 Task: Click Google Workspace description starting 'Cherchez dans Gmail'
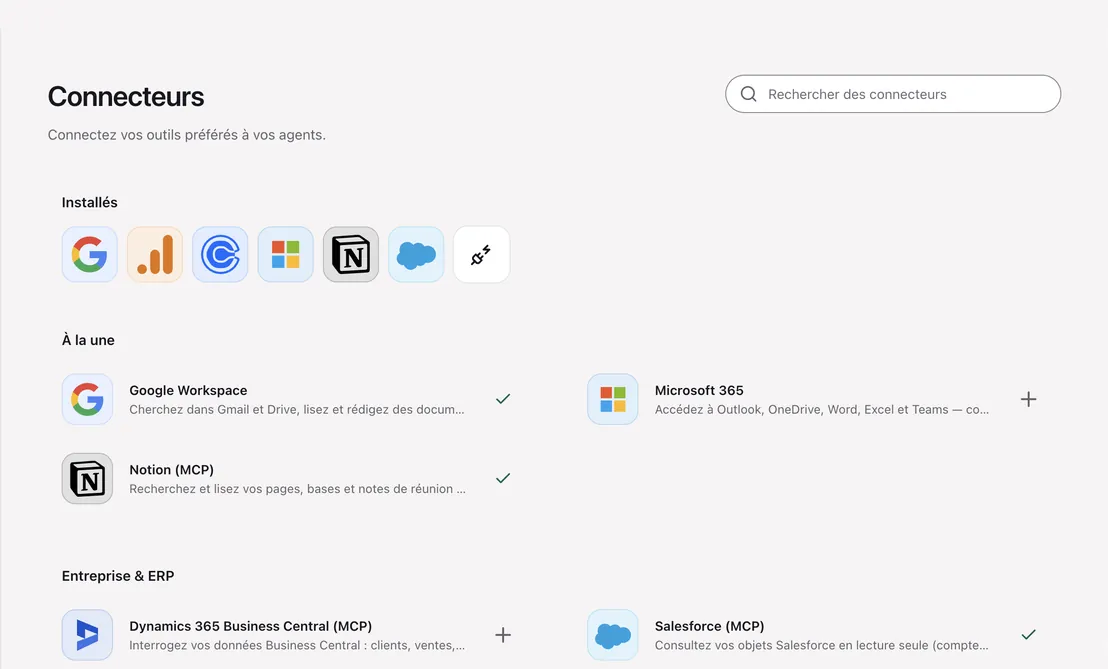[297, 409]
